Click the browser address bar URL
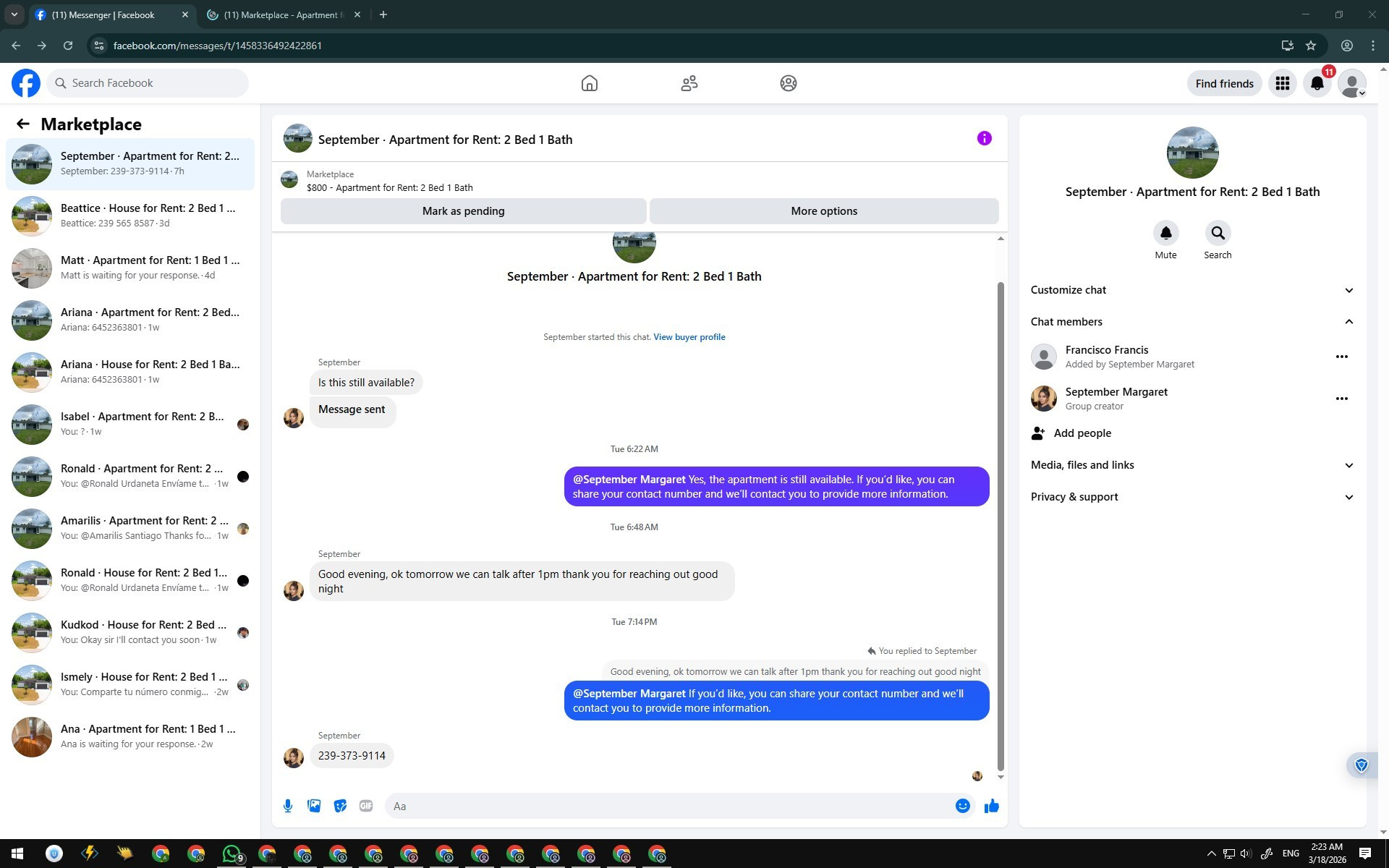1389x868 pixels. (218, 46)
